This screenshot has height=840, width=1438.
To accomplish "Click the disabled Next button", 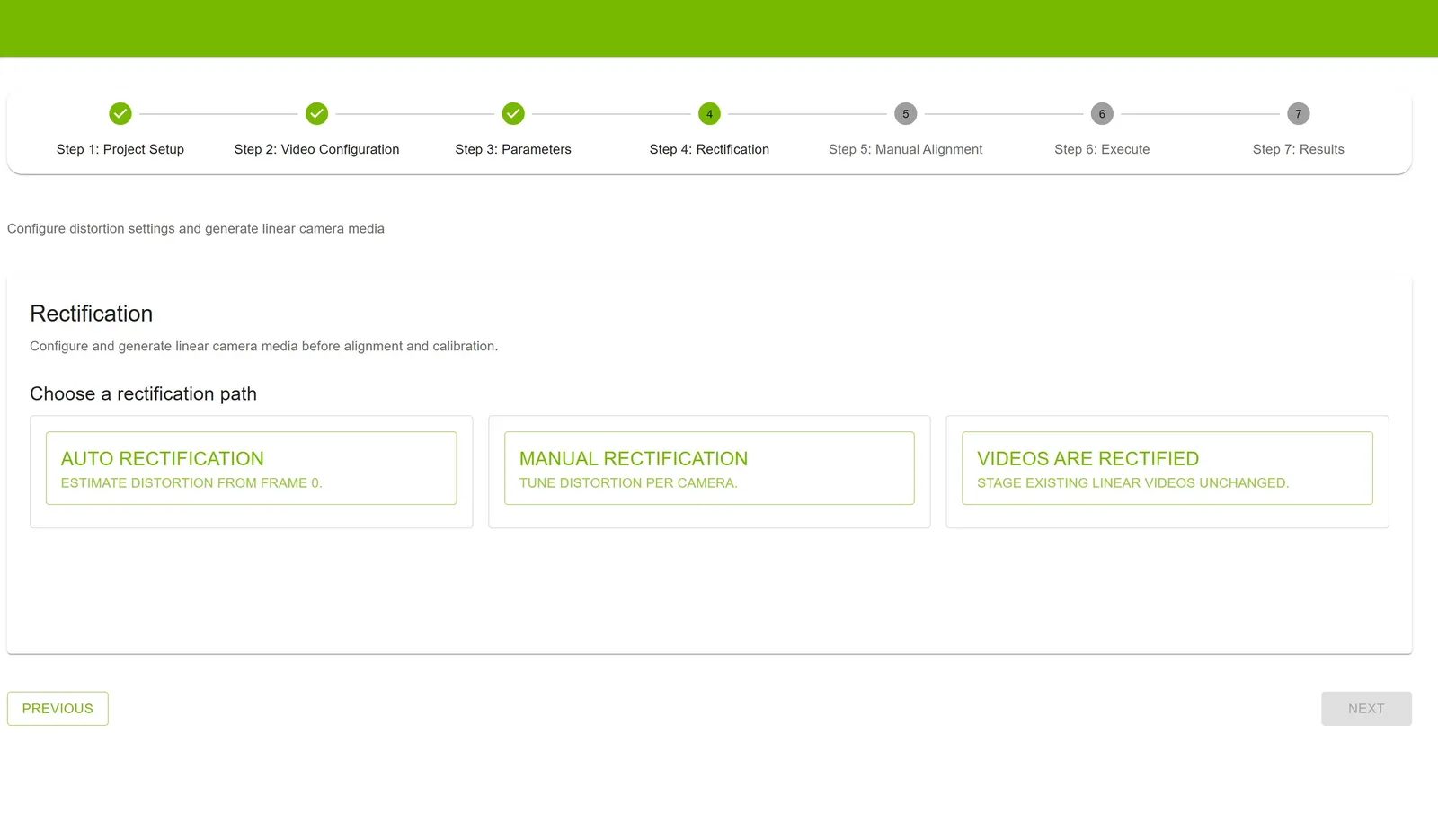I will pos(1366,709).
